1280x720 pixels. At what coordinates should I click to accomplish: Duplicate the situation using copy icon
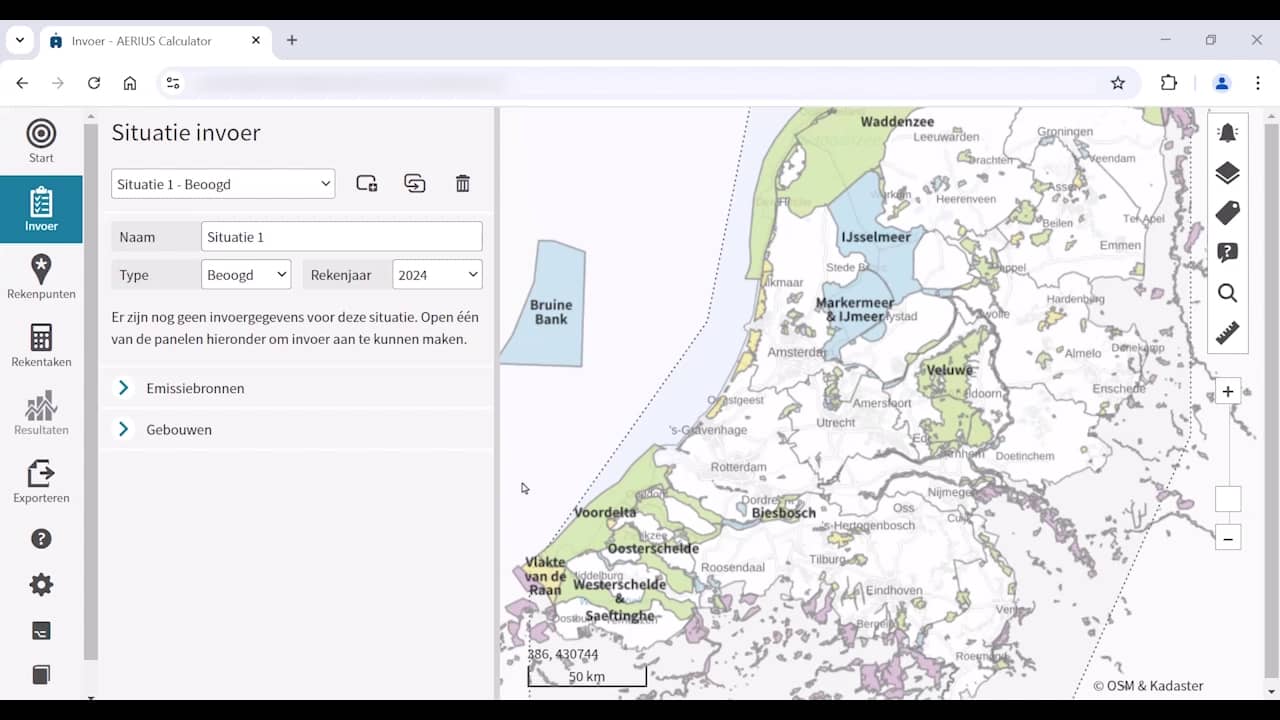point(414,184)
